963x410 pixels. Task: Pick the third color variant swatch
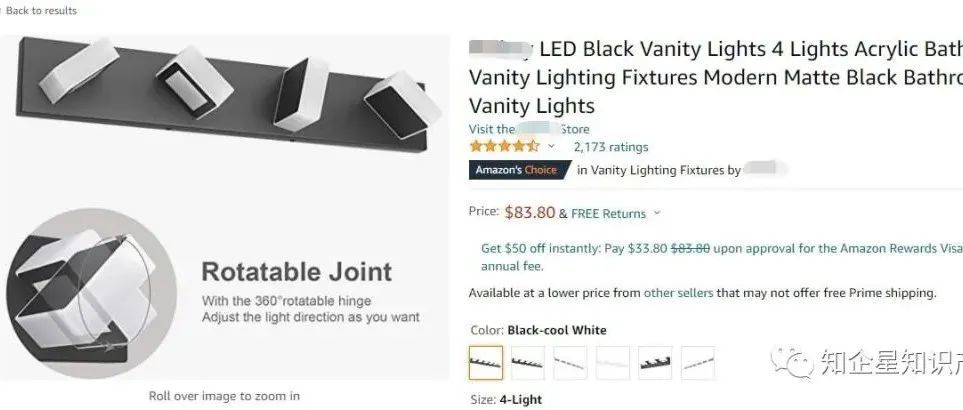tap(570, 362)
